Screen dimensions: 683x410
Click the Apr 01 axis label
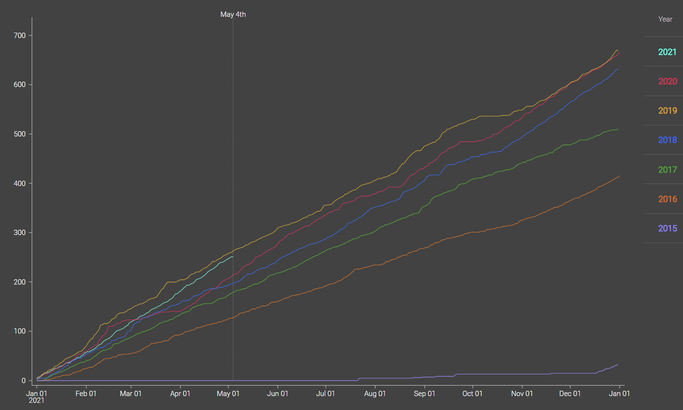180,393
